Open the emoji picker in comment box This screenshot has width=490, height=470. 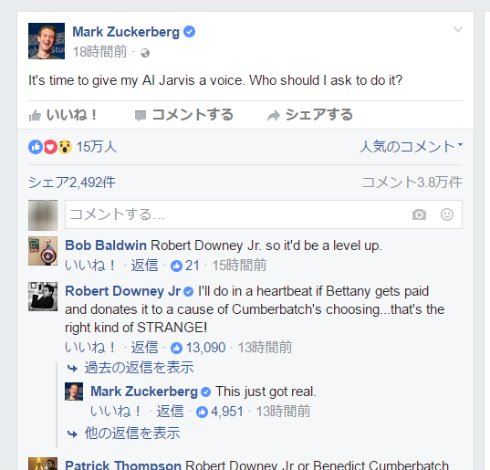pos(447,214)
